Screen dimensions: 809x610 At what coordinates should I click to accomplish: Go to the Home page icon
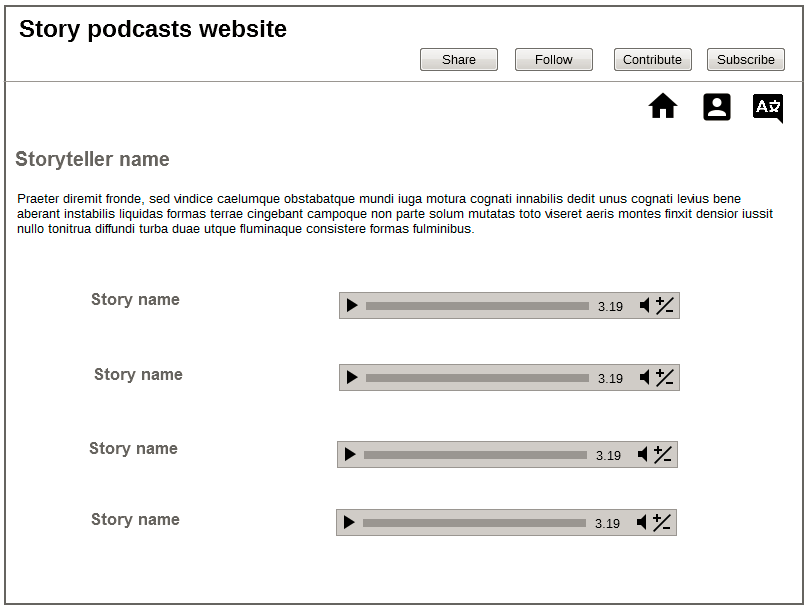(x=663, y=106)
